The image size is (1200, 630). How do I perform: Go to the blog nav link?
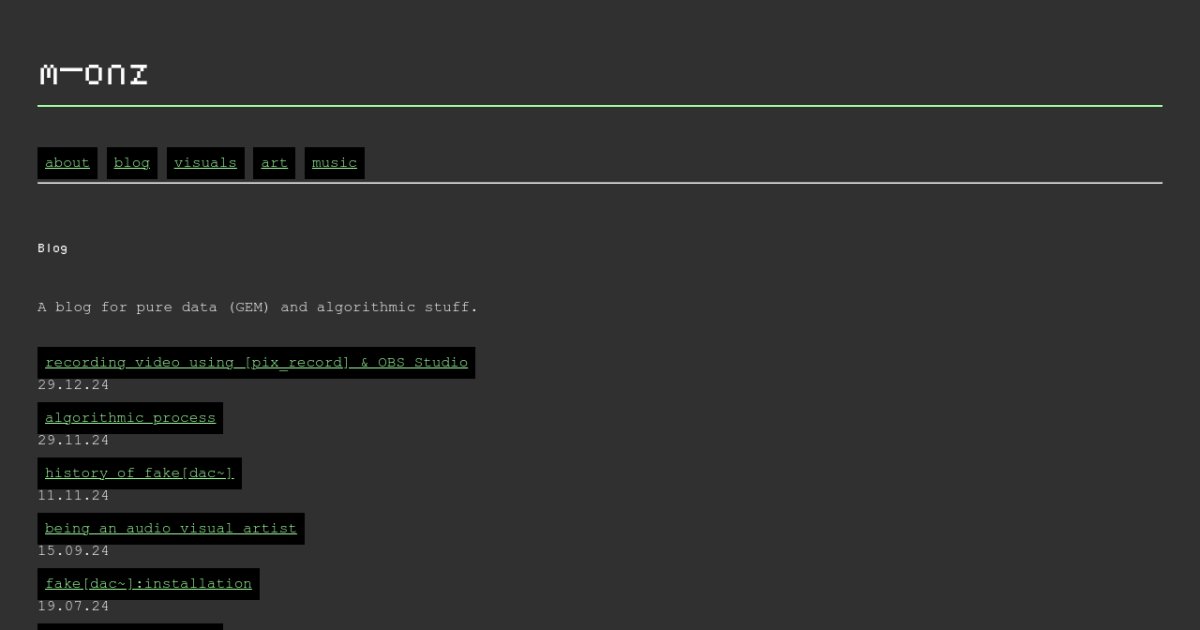[132, 163]
